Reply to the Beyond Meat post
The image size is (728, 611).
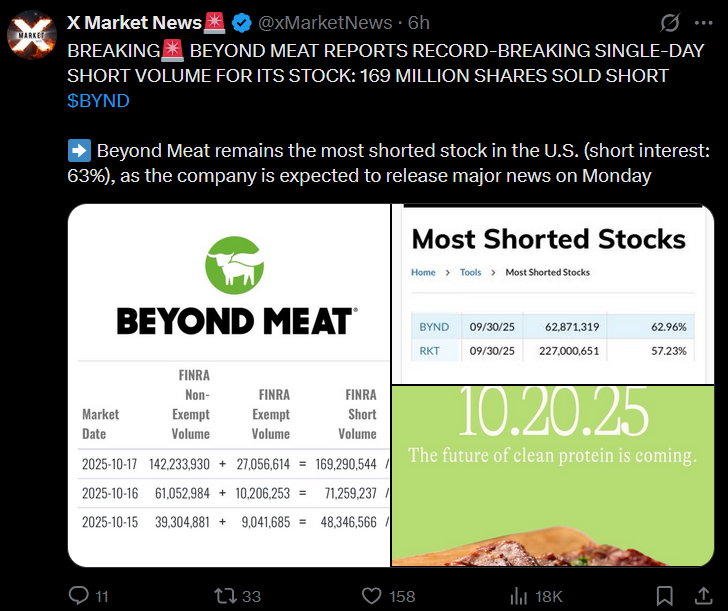(x=80, y=595)
